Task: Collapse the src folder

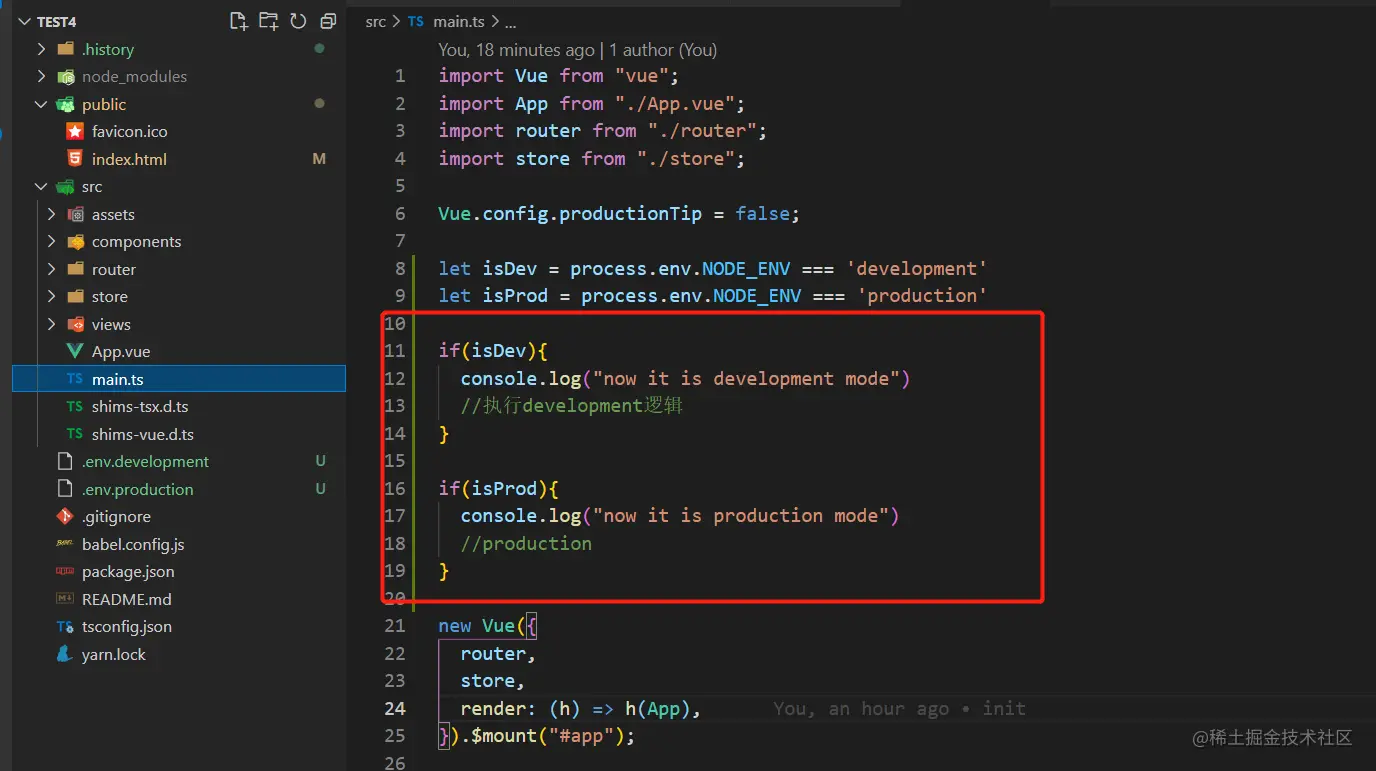Action: pos(41,187)
